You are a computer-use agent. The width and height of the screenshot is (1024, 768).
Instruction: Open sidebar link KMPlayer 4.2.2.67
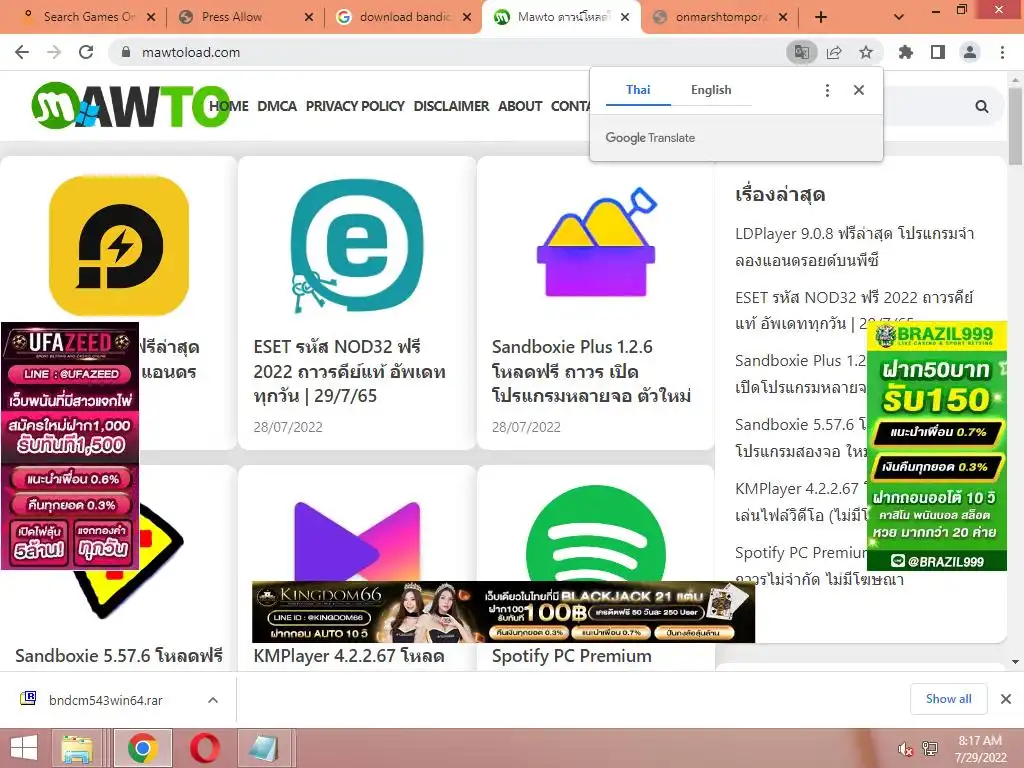tap(802, 502)
